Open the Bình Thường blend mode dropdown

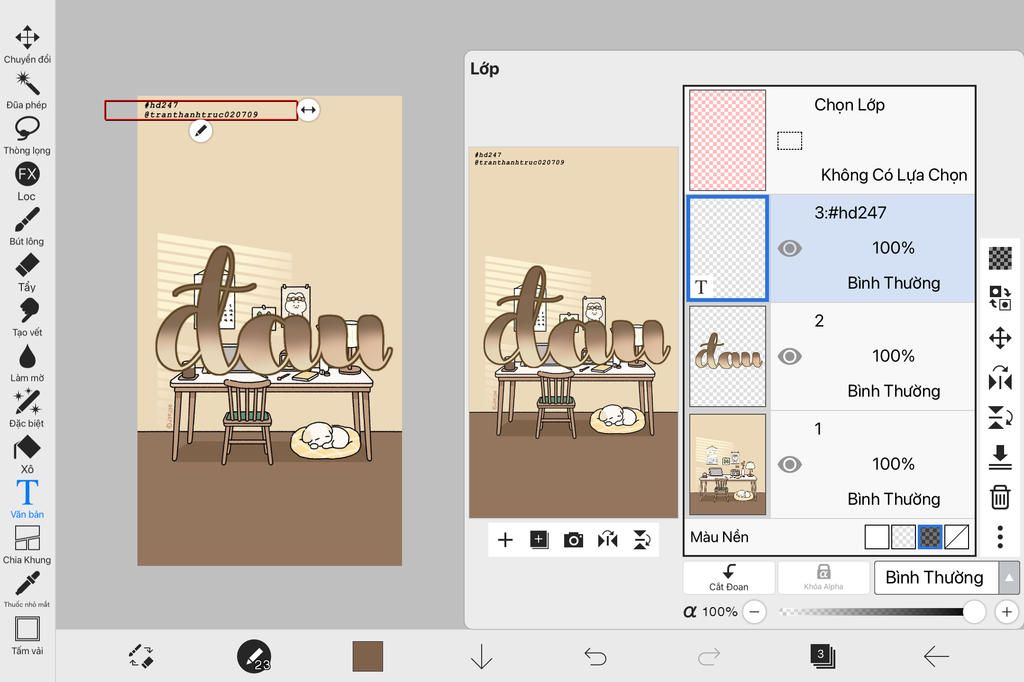tap(936, 577)
